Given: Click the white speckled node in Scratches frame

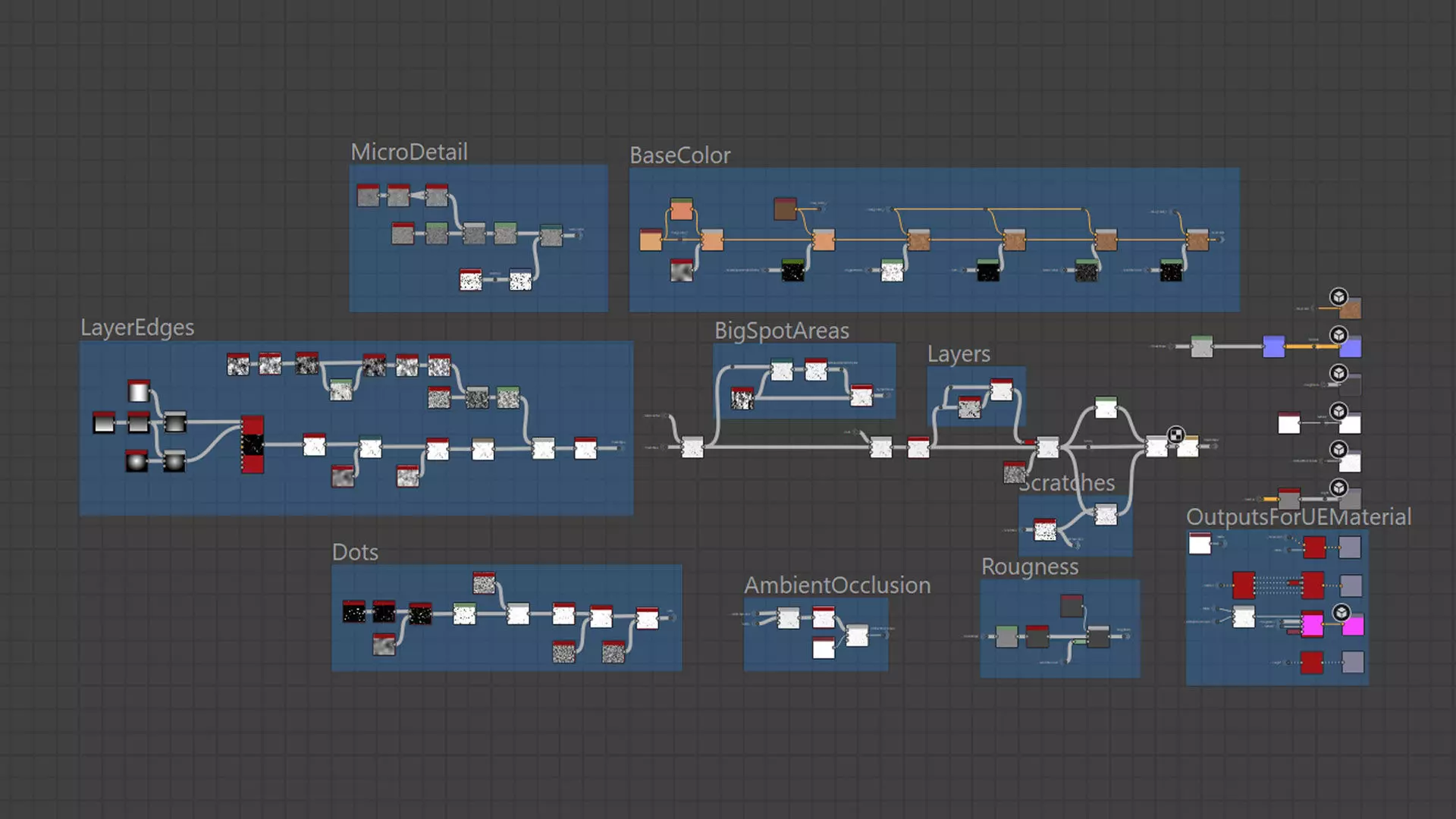Looking at the screenshot, I should click(1045, 530).
